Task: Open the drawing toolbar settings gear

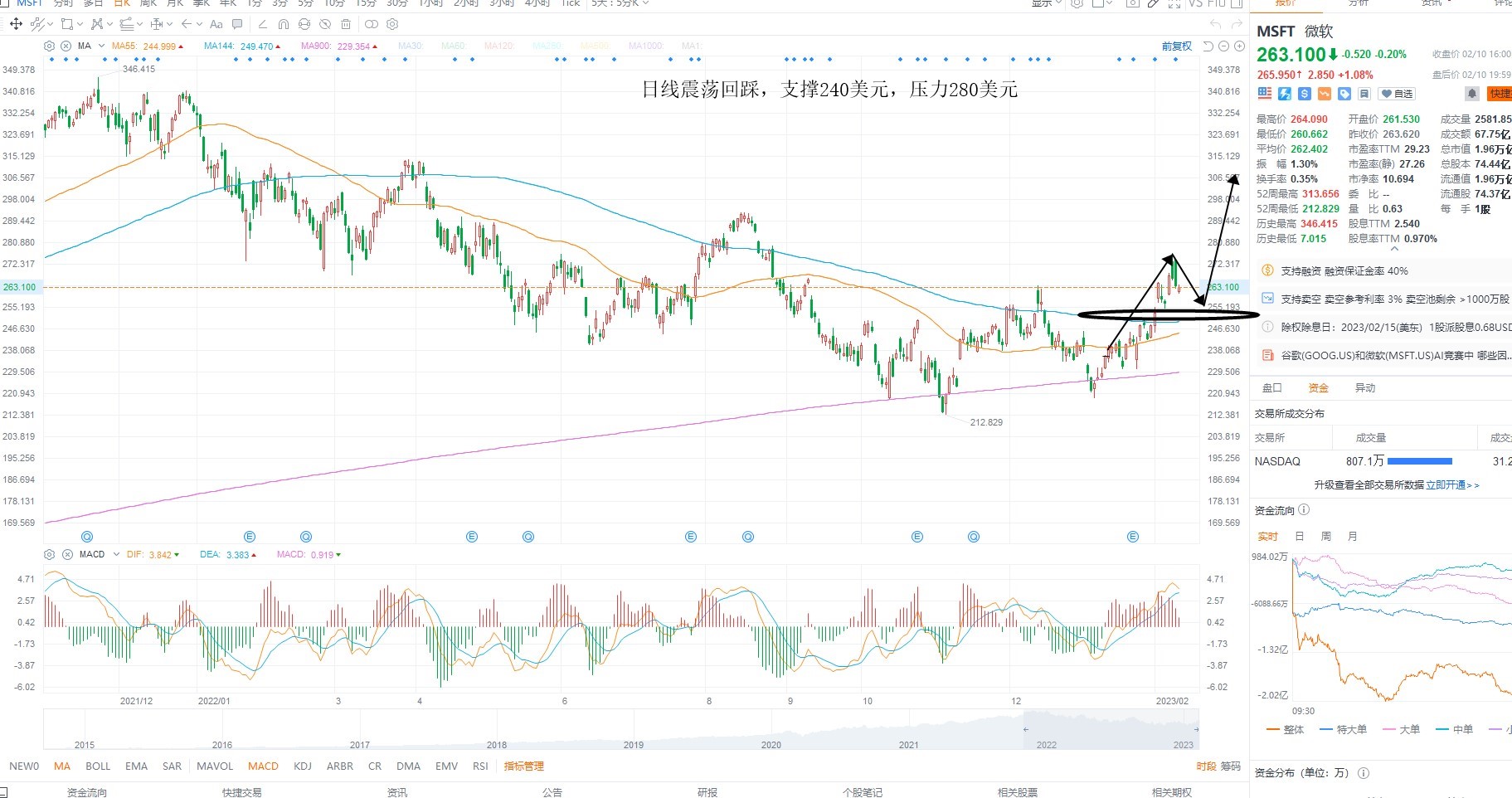Action: [392, 24]
